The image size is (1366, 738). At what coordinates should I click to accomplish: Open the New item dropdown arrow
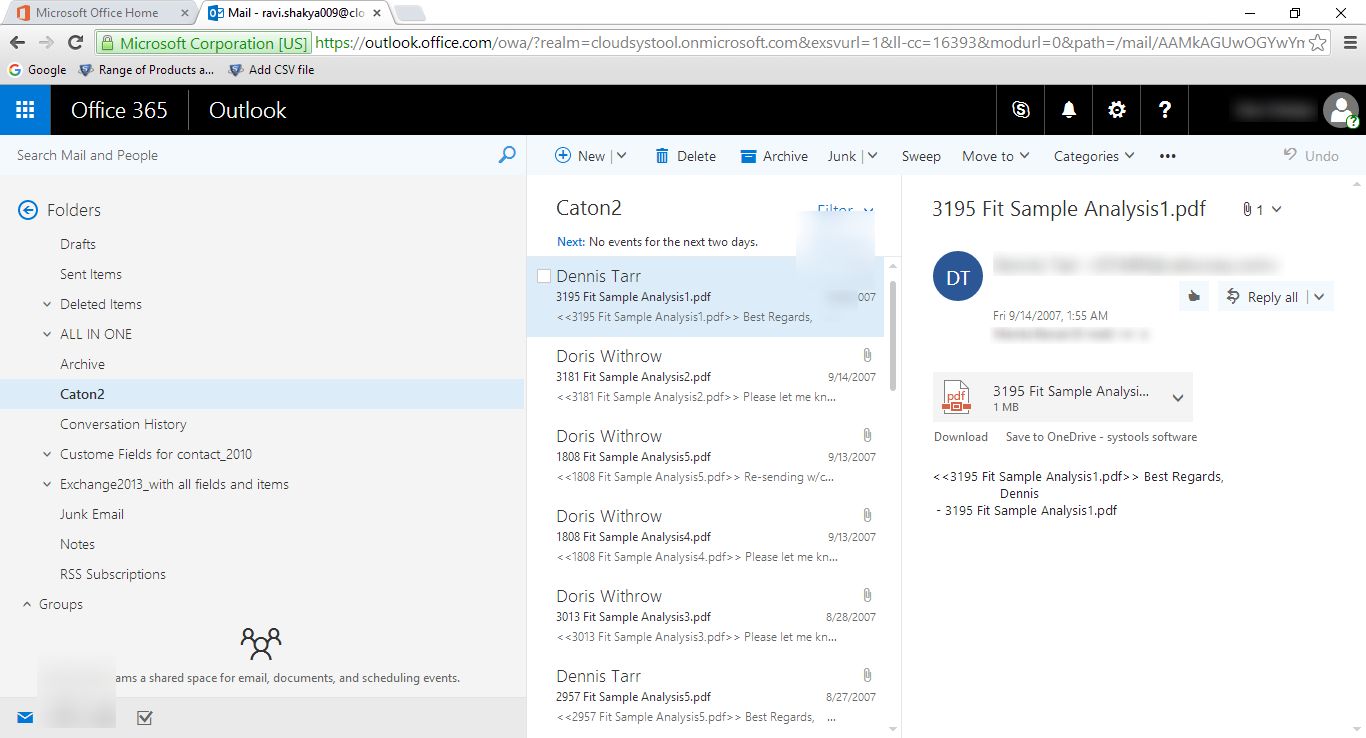pyautogui.click(x=621, y=156)
